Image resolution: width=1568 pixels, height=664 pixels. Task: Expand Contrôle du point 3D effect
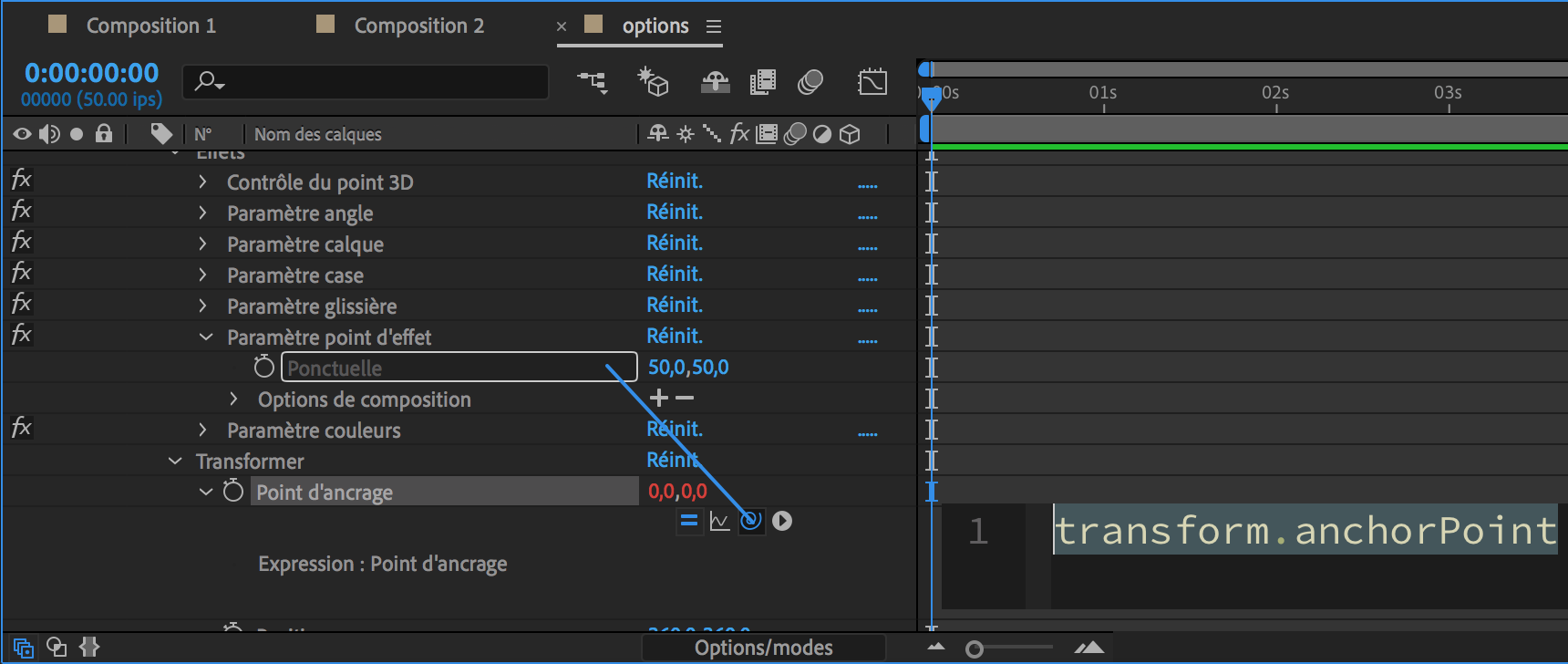(202, 182)
